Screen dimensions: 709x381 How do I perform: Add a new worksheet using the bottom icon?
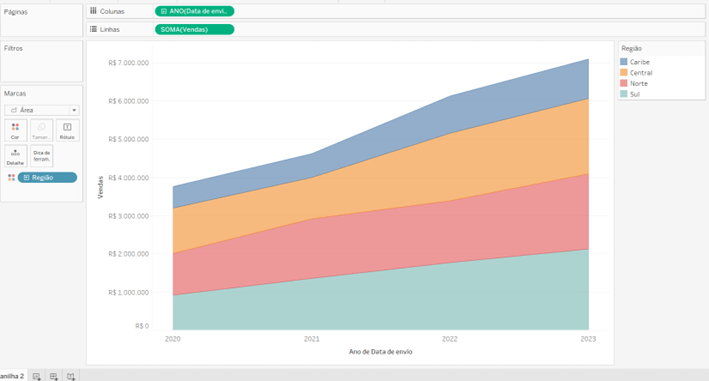pyautogui.click(x=37, y=376)
